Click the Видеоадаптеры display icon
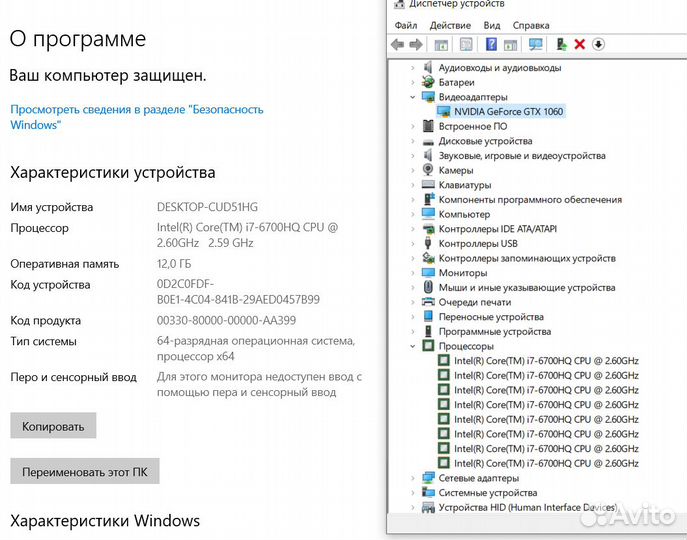This screenshot has height=540, width=687. point(428,96)
